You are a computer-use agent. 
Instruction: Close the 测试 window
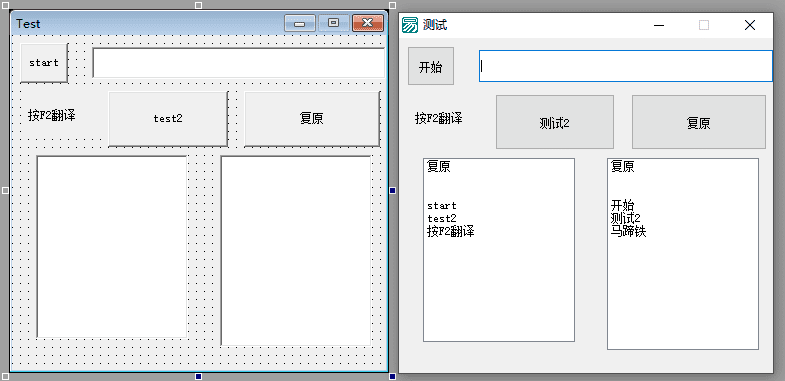(x=749, y=25)
